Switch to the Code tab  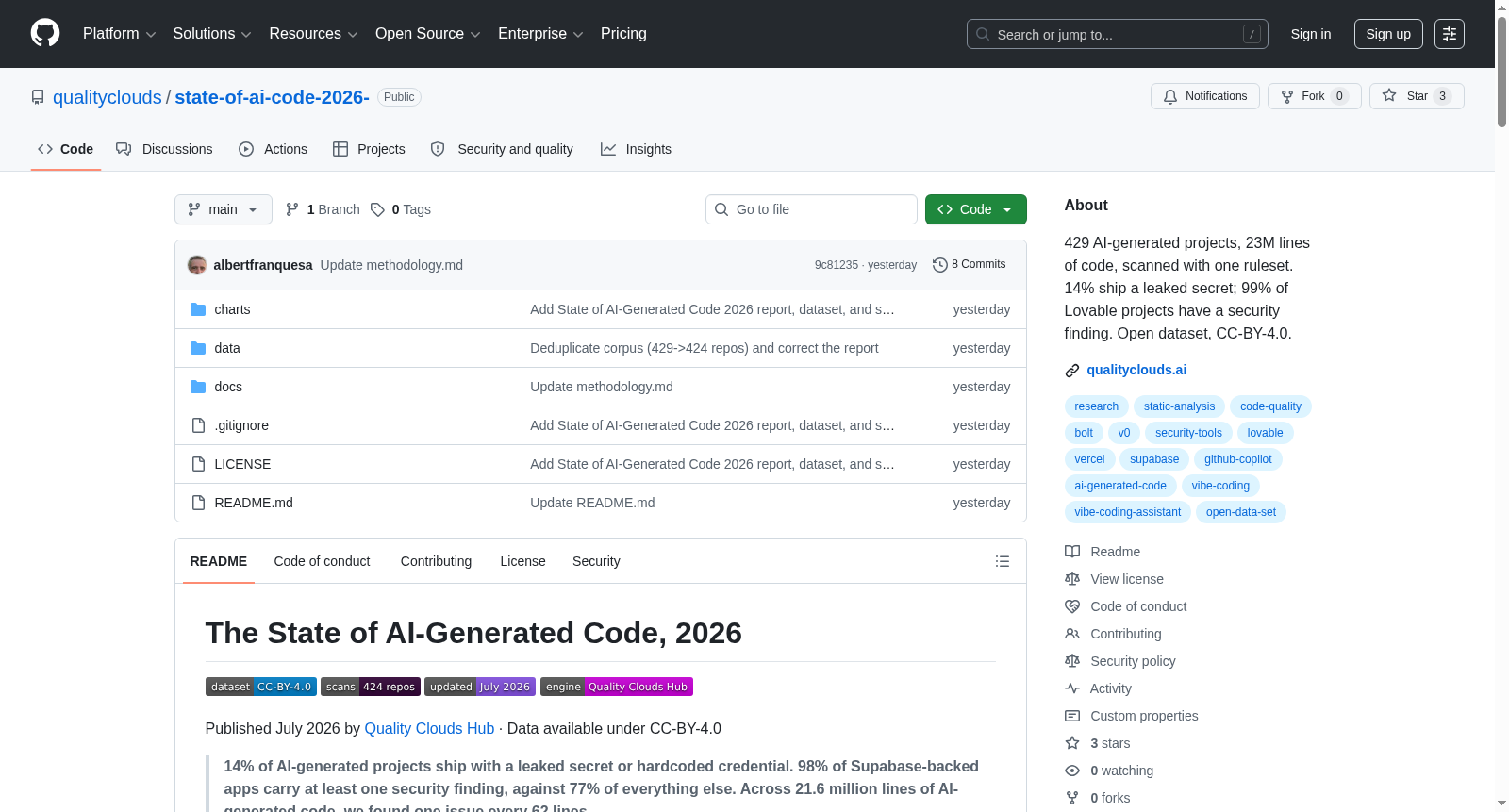(x=66, y=149)
